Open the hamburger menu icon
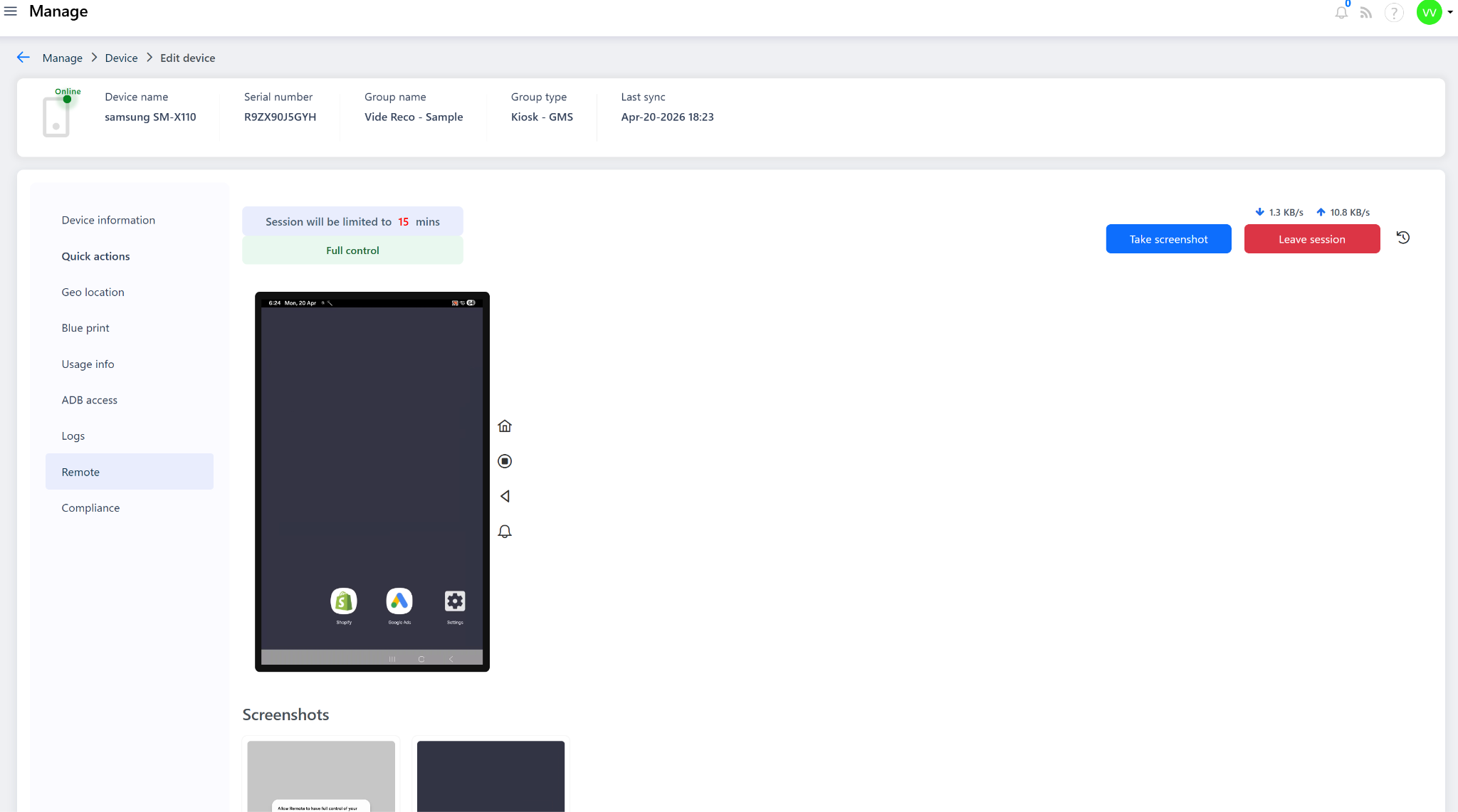 (x=11, y=11)
